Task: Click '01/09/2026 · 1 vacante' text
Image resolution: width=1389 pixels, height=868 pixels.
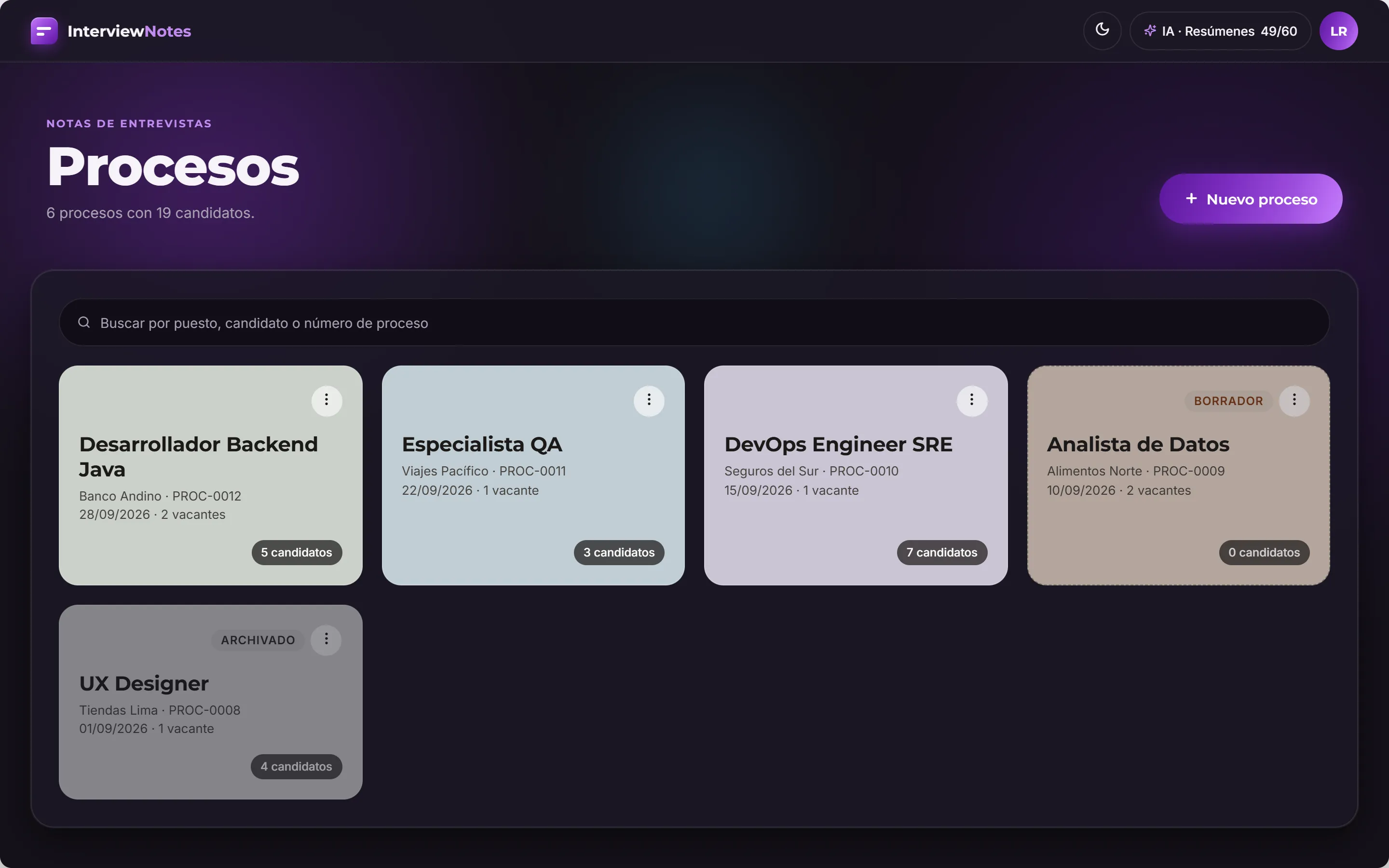Action: (146, 729)
